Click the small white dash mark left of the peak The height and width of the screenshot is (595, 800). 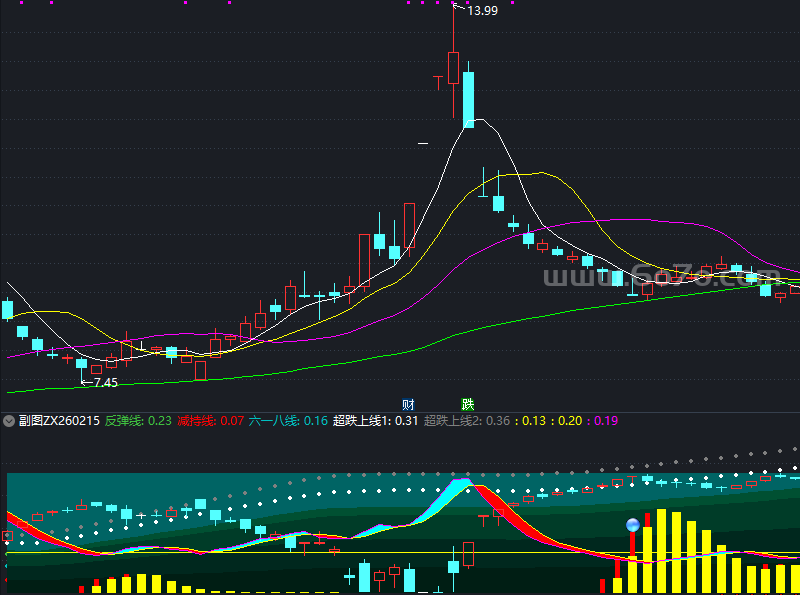click(423, 144)
